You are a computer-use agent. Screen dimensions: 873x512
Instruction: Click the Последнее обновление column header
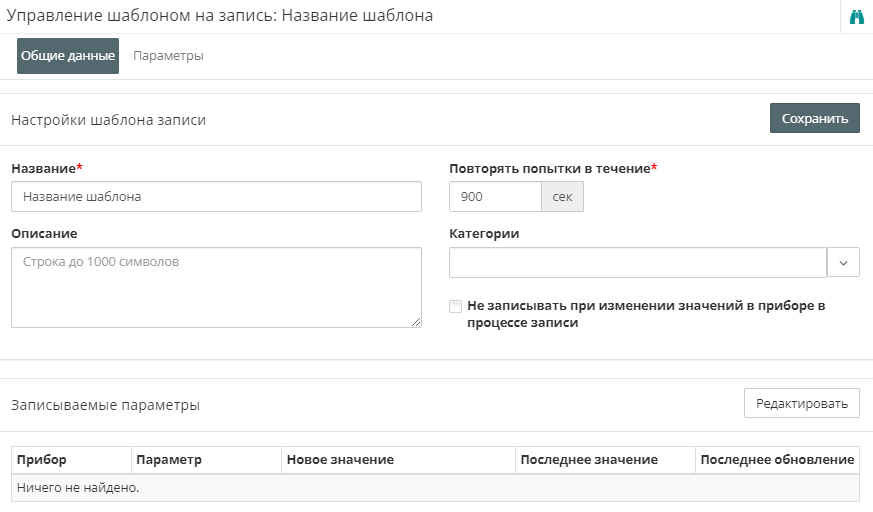coord(777,460)
